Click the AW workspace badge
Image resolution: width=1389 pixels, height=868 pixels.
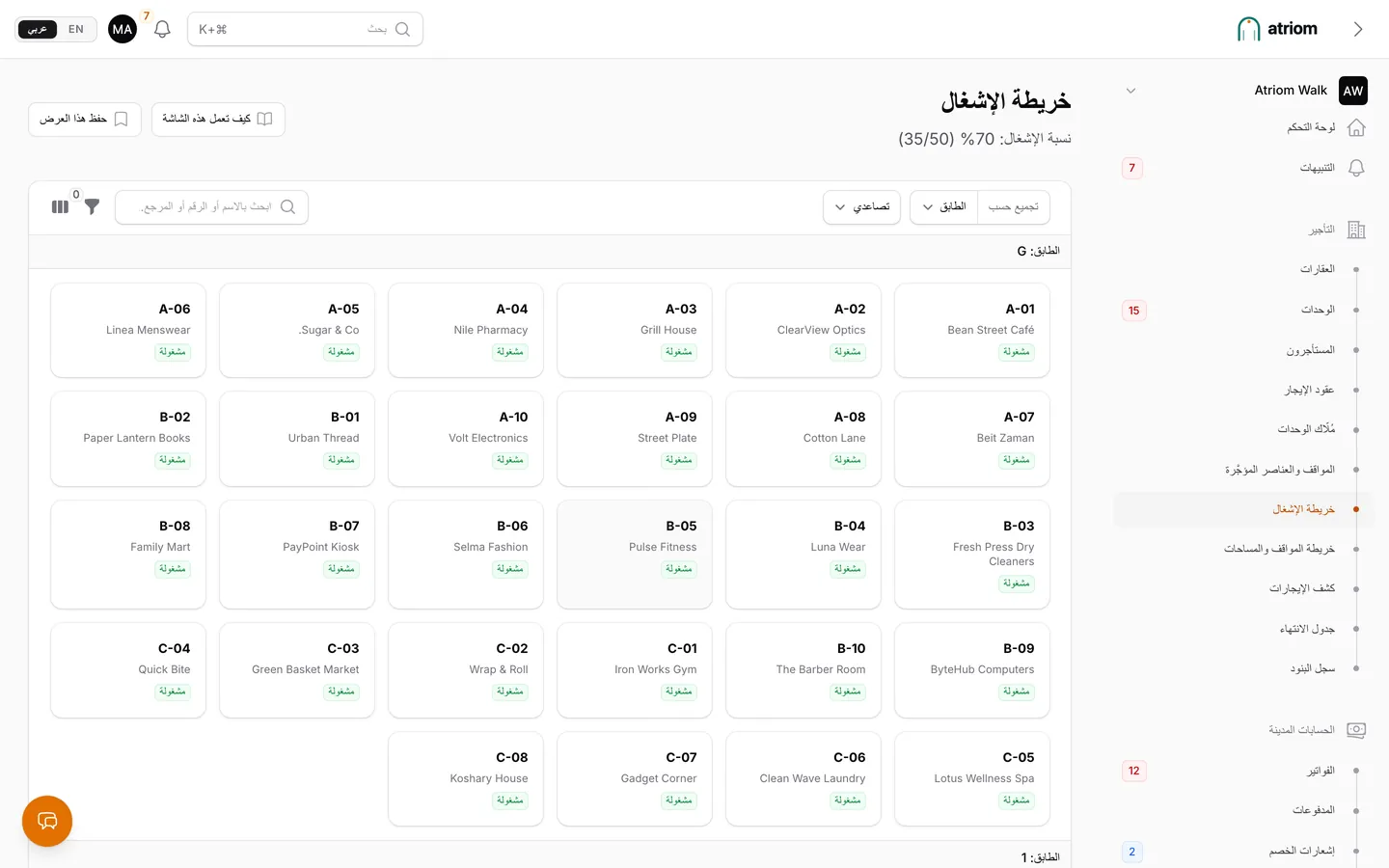(x=1353, y=91)
